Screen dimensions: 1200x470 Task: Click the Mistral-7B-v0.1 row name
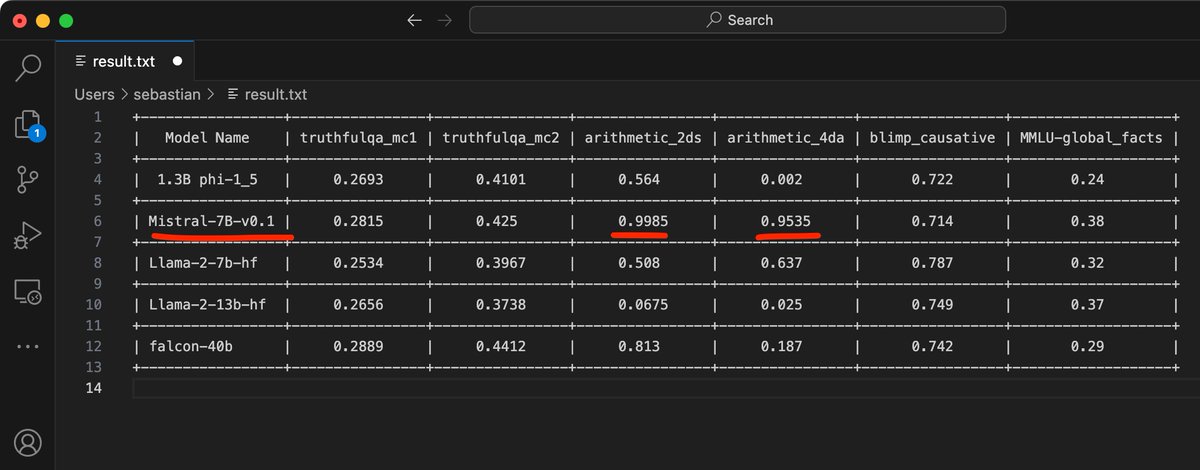211,221
